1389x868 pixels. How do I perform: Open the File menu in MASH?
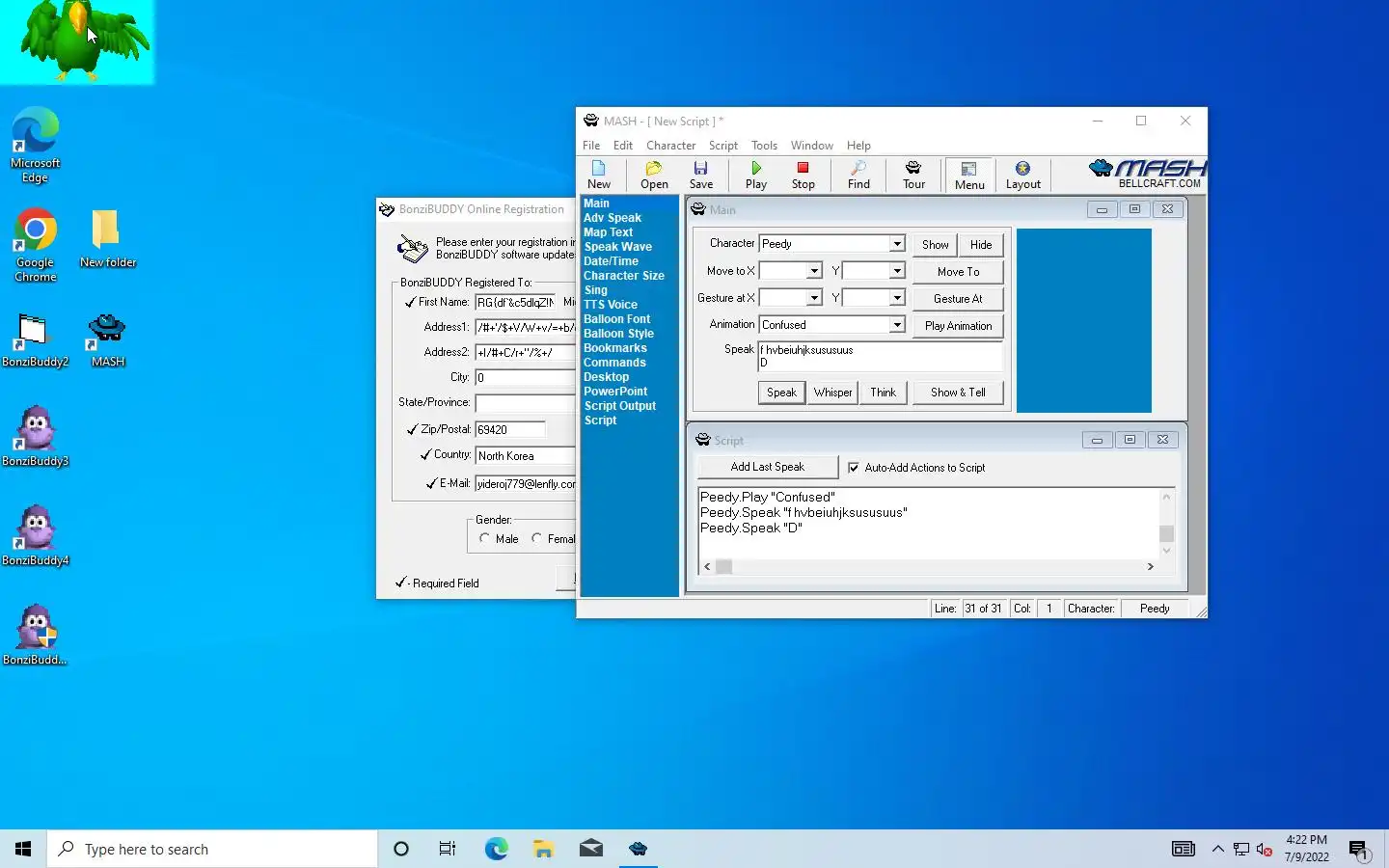(591, 146)
